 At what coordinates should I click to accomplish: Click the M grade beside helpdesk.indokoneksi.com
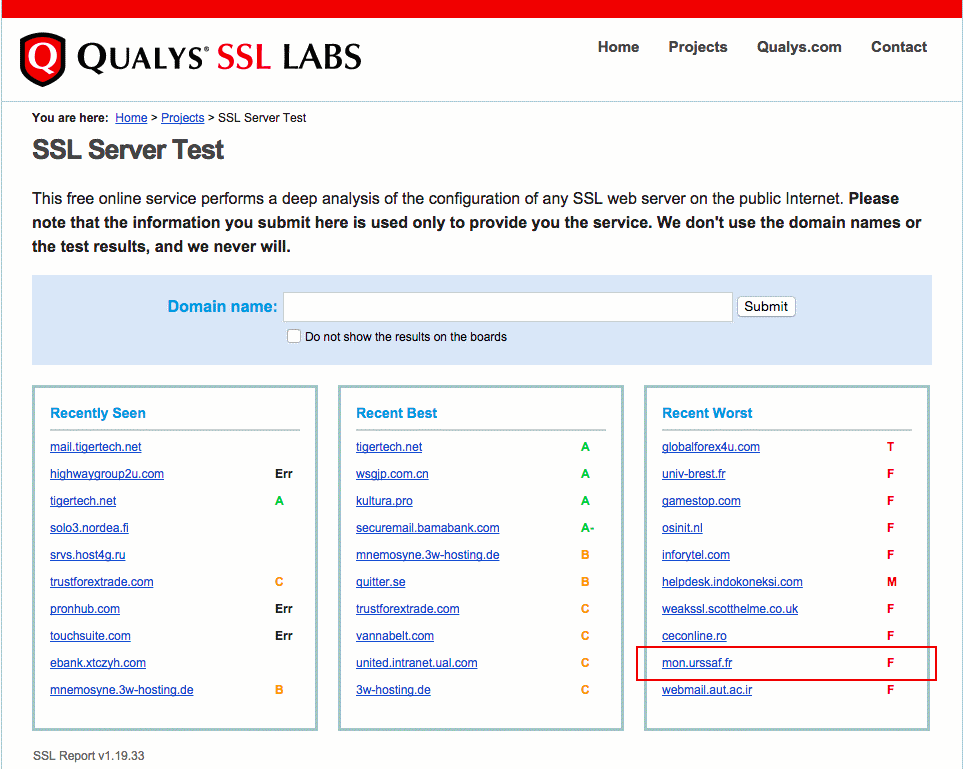tap(892, 582)
